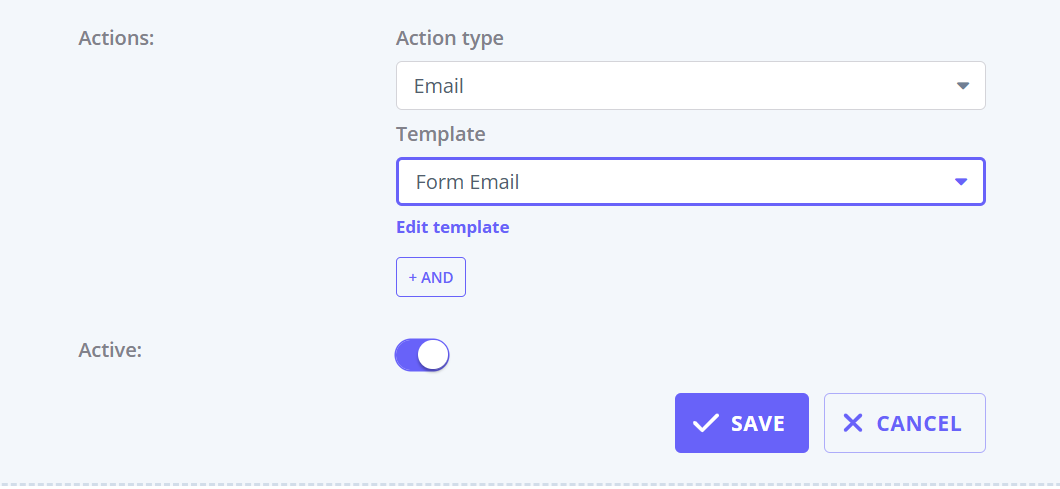Click the Active: label text

pyautogui.click(x=110, y=350)
